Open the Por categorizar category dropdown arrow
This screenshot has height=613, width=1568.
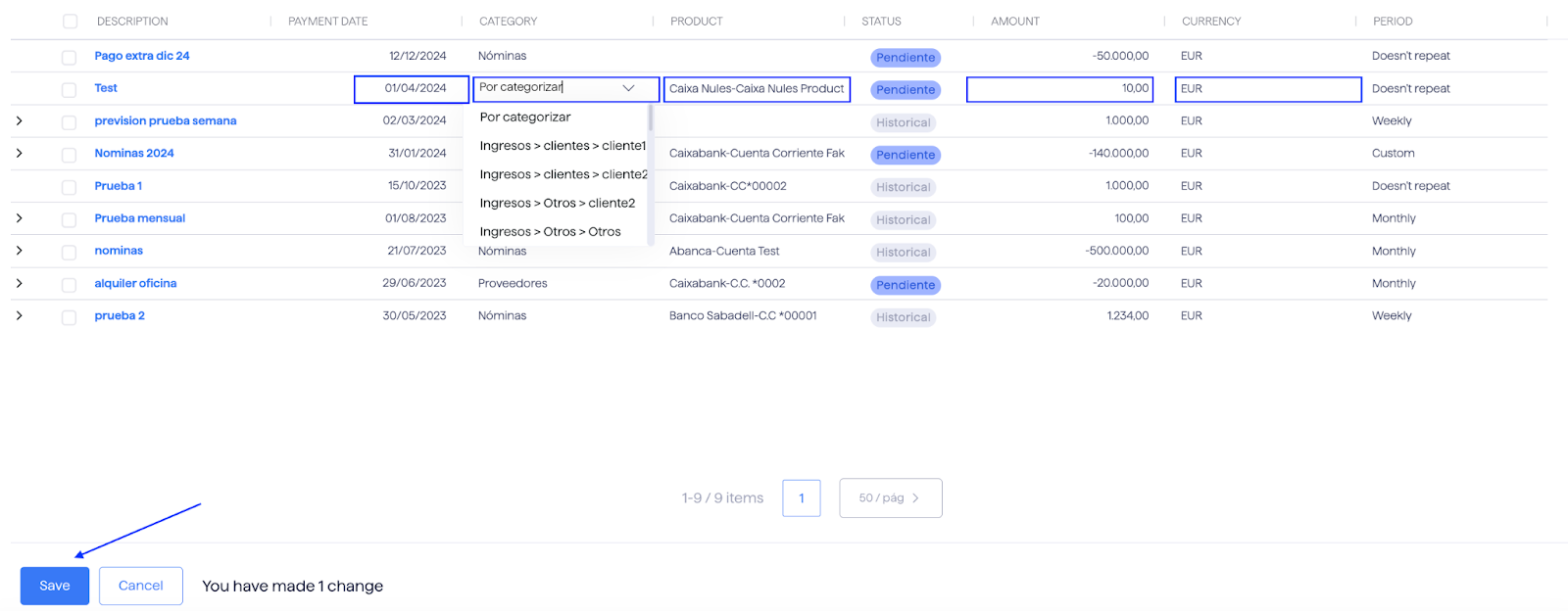628,88
